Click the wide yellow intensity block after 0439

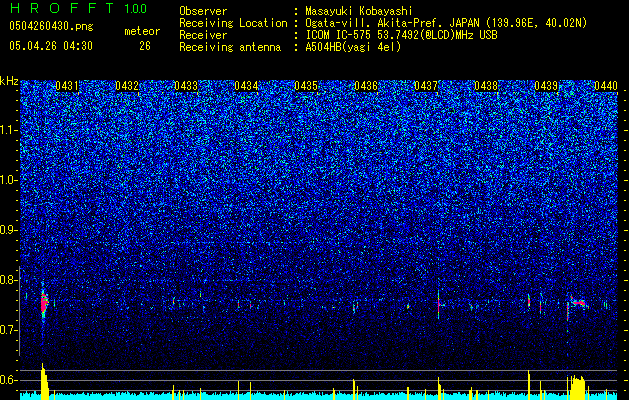(x=577, y=388)
